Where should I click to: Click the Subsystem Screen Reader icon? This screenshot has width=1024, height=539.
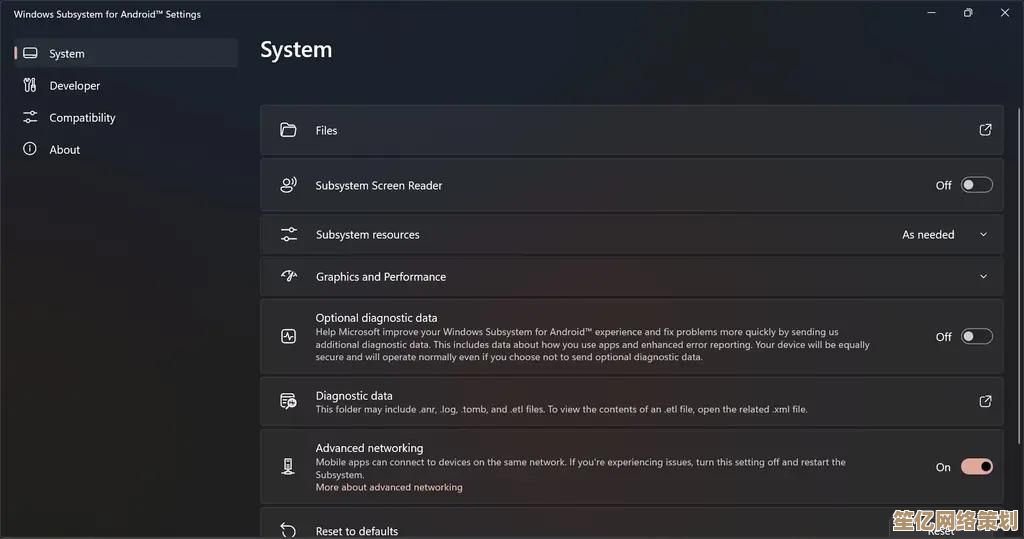(x=288, y=185)
